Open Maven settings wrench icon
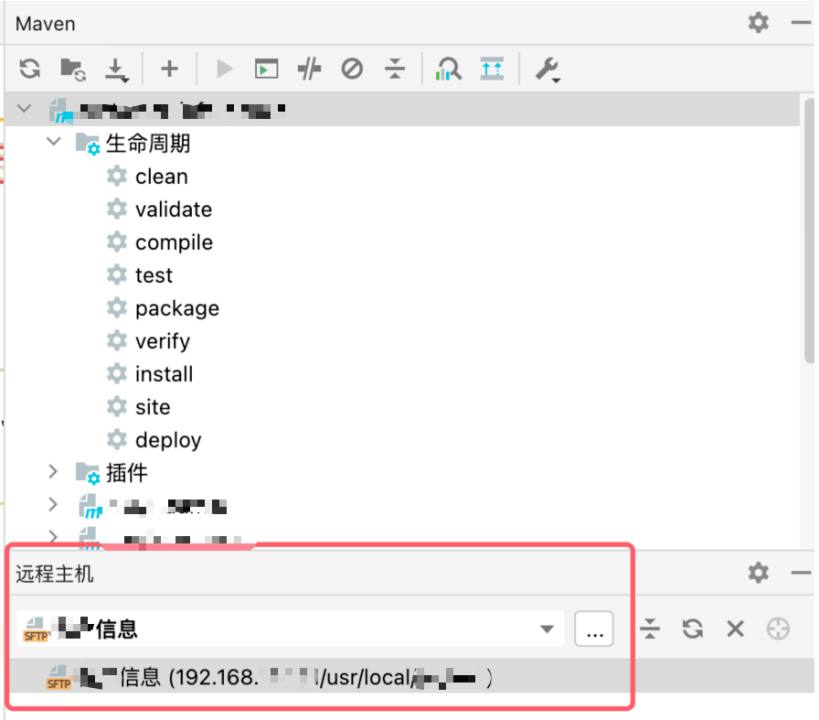Viewport: 819px width, 720px height. pos(547,69)
